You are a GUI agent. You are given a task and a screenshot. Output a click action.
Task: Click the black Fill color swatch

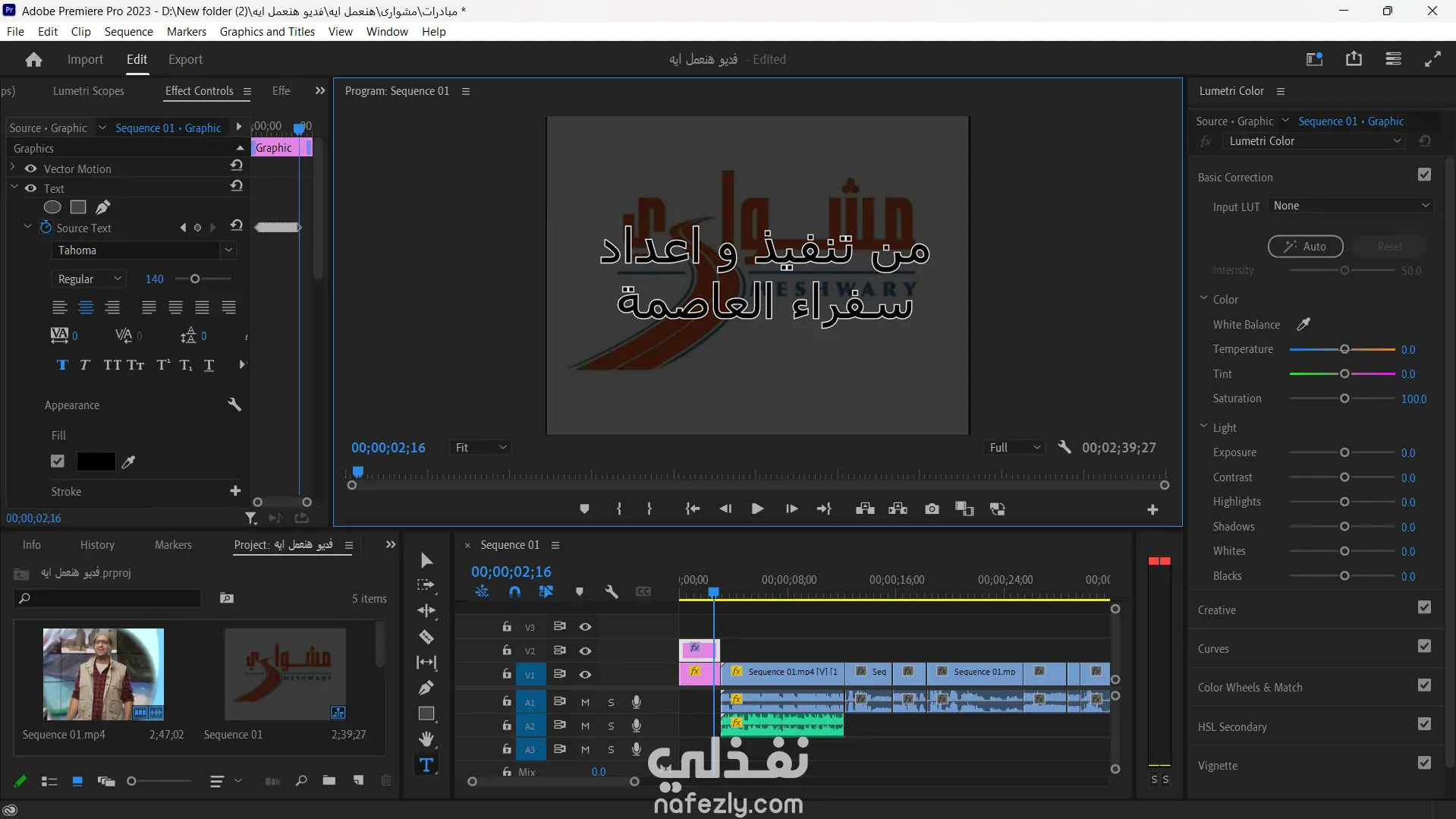tap(96, 461)
